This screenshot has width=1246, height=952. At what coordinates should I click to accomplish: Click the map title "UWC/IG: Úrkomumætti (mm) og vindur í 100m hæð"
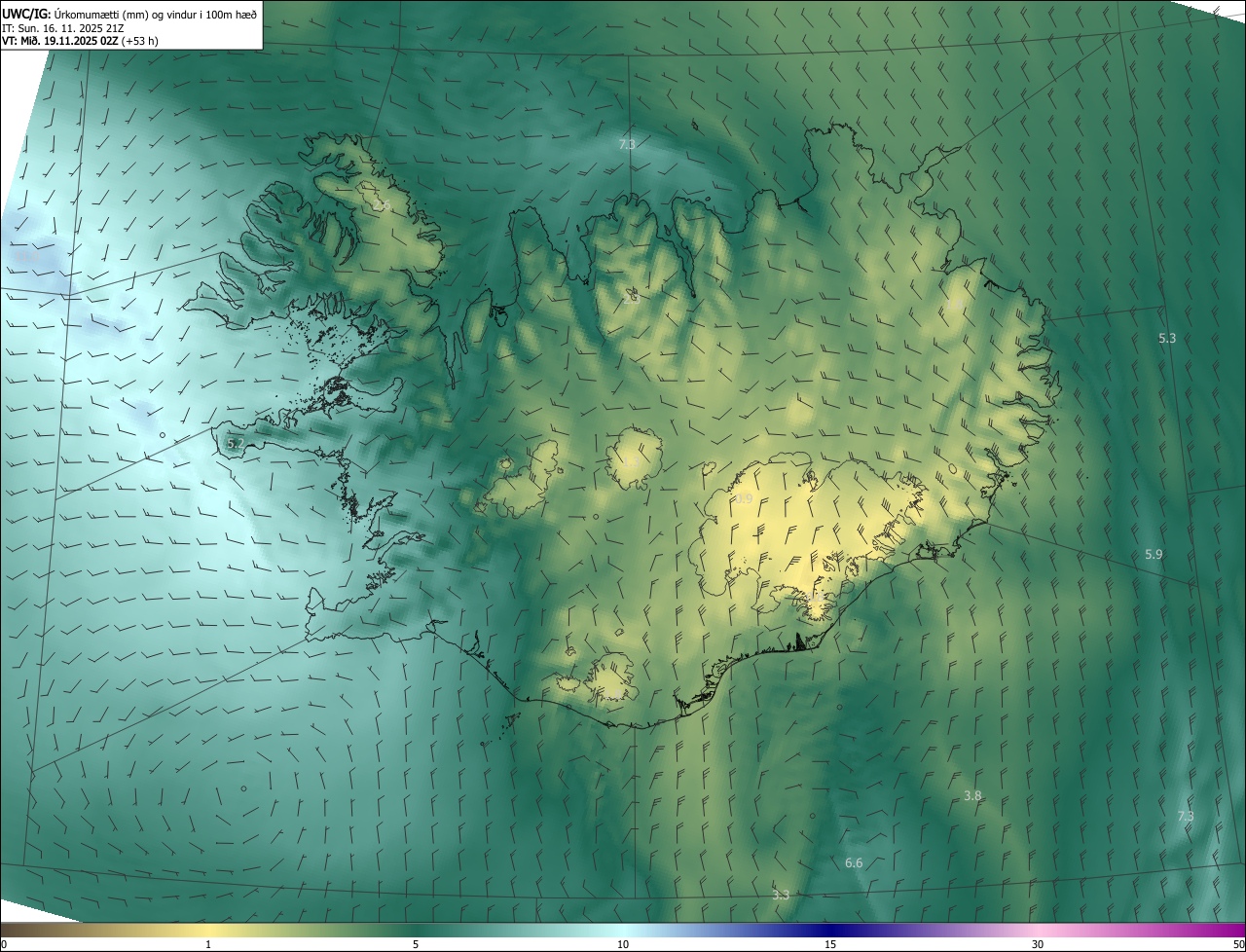129,14
